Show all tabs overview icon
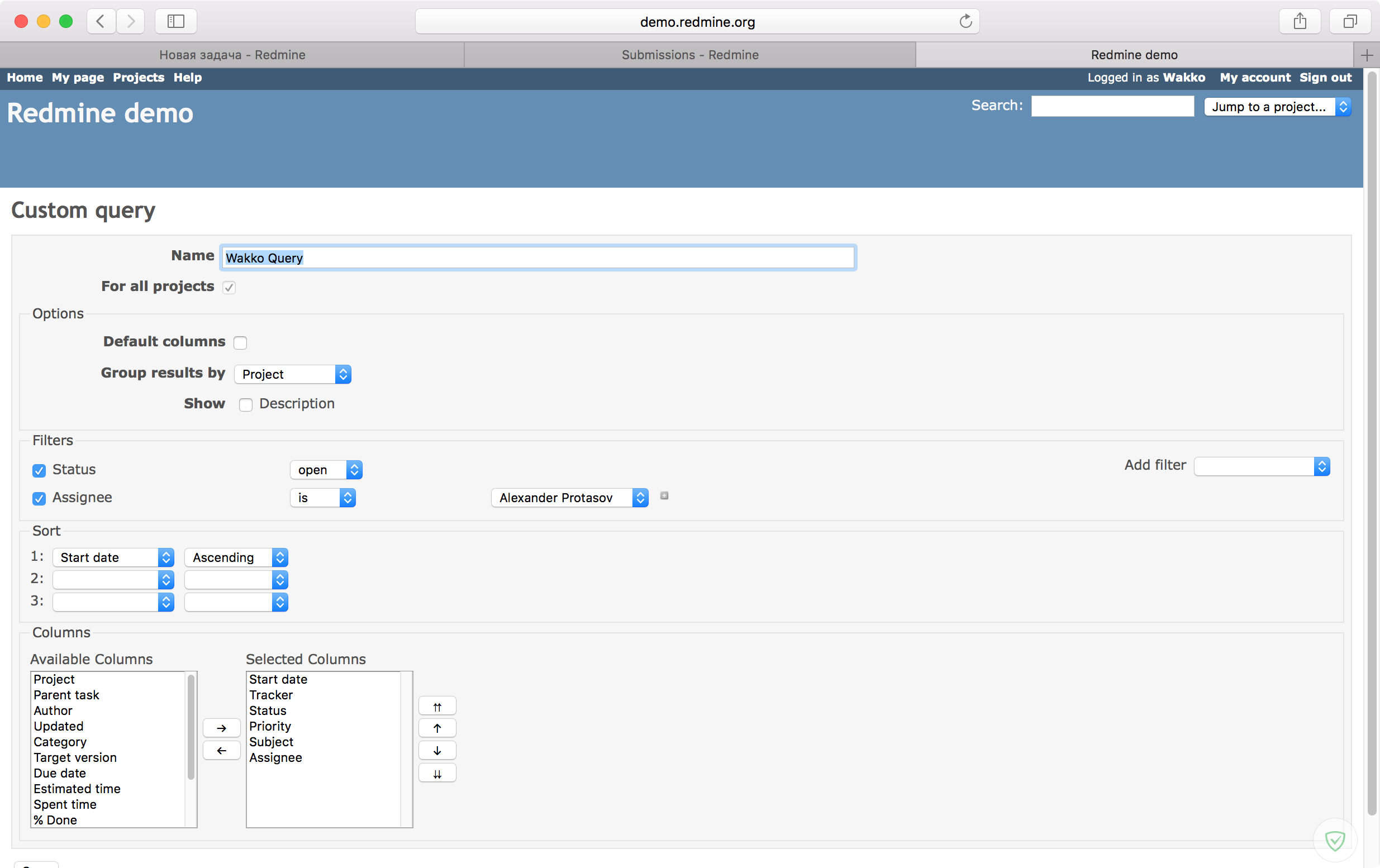The width and height of the screenshot is (1380, 868). pos(1350,22)
